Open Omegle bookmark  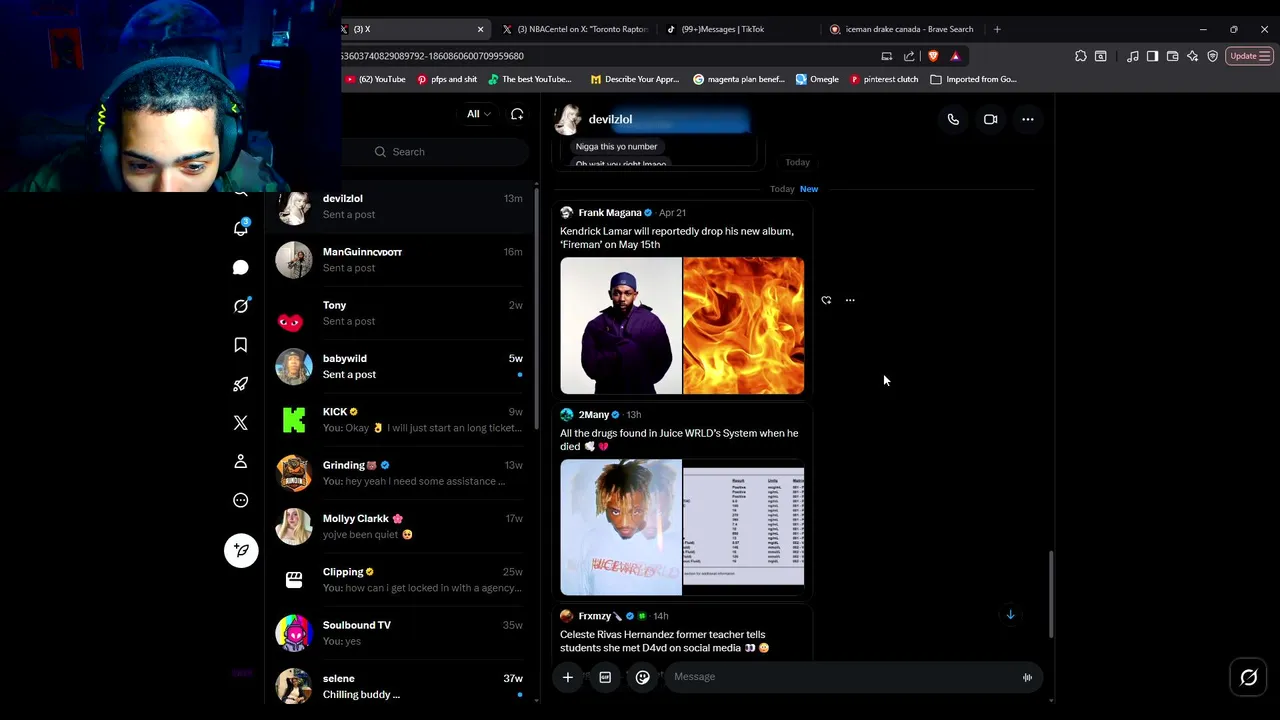817,79
